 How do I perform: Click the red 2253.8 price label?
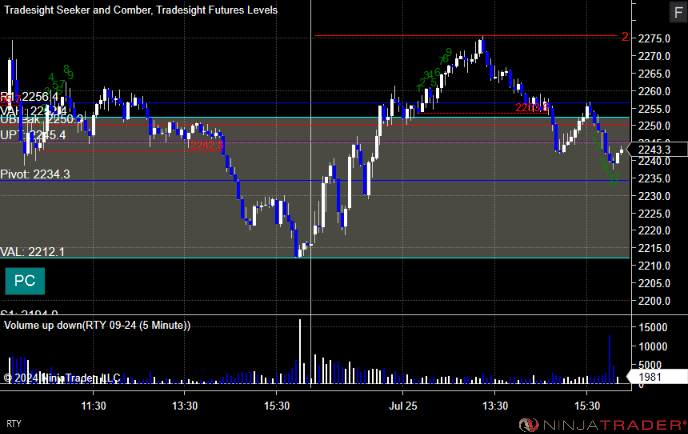point(532,107)
